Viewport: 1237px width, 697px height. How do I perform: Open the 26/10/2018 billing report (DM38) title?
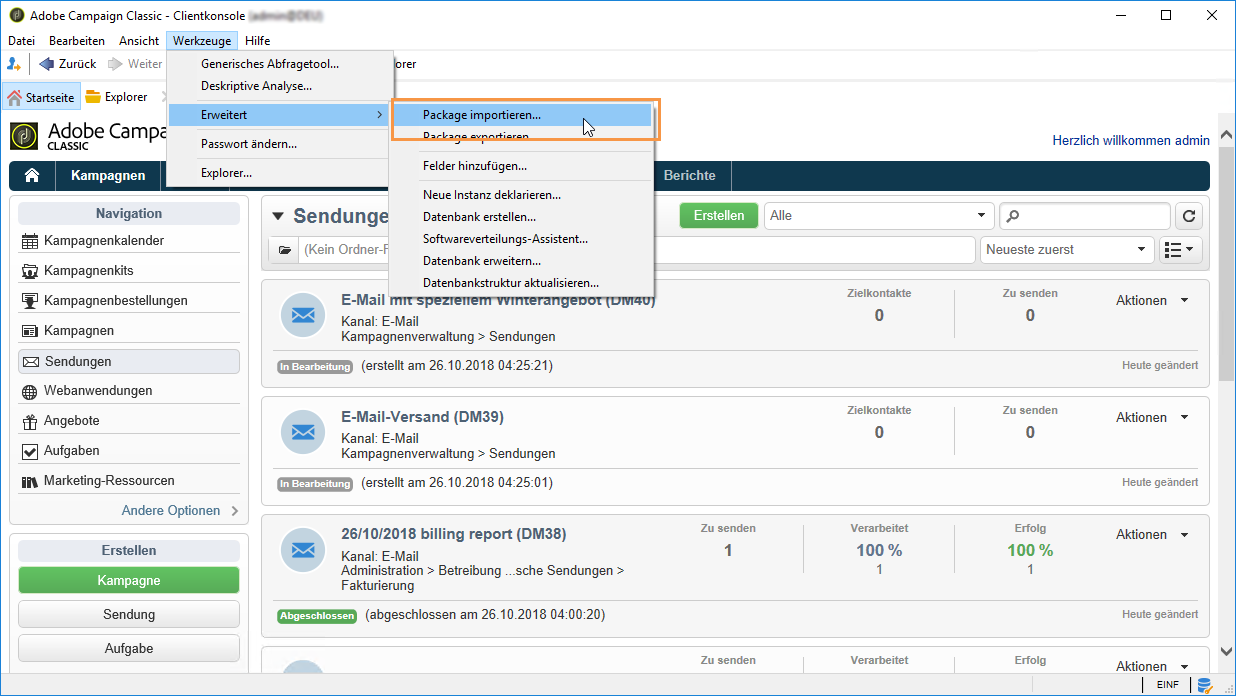coord(454,534)
